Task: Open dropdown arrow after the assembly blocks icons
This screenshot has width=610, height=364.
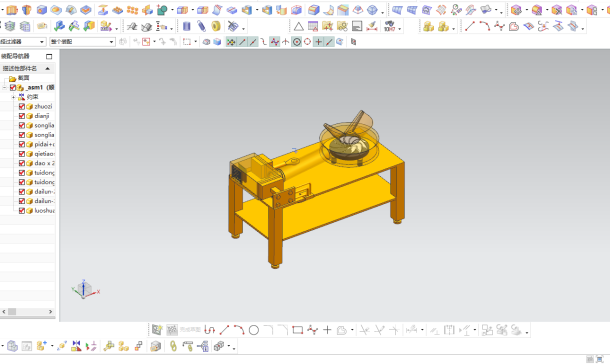Action: (454, 29)
